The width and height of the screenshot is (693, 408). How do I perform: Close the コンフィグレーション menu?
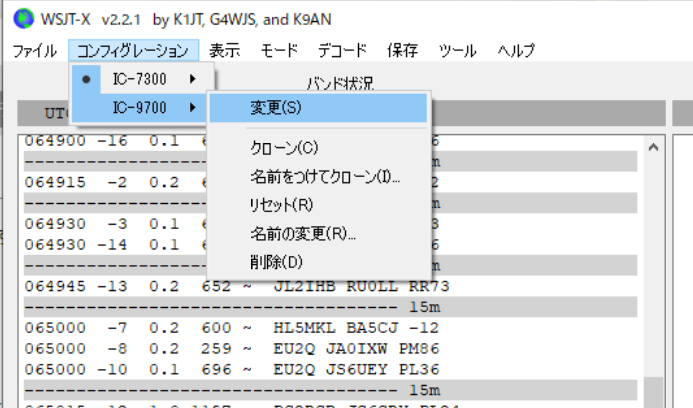[x=133, y=50]
